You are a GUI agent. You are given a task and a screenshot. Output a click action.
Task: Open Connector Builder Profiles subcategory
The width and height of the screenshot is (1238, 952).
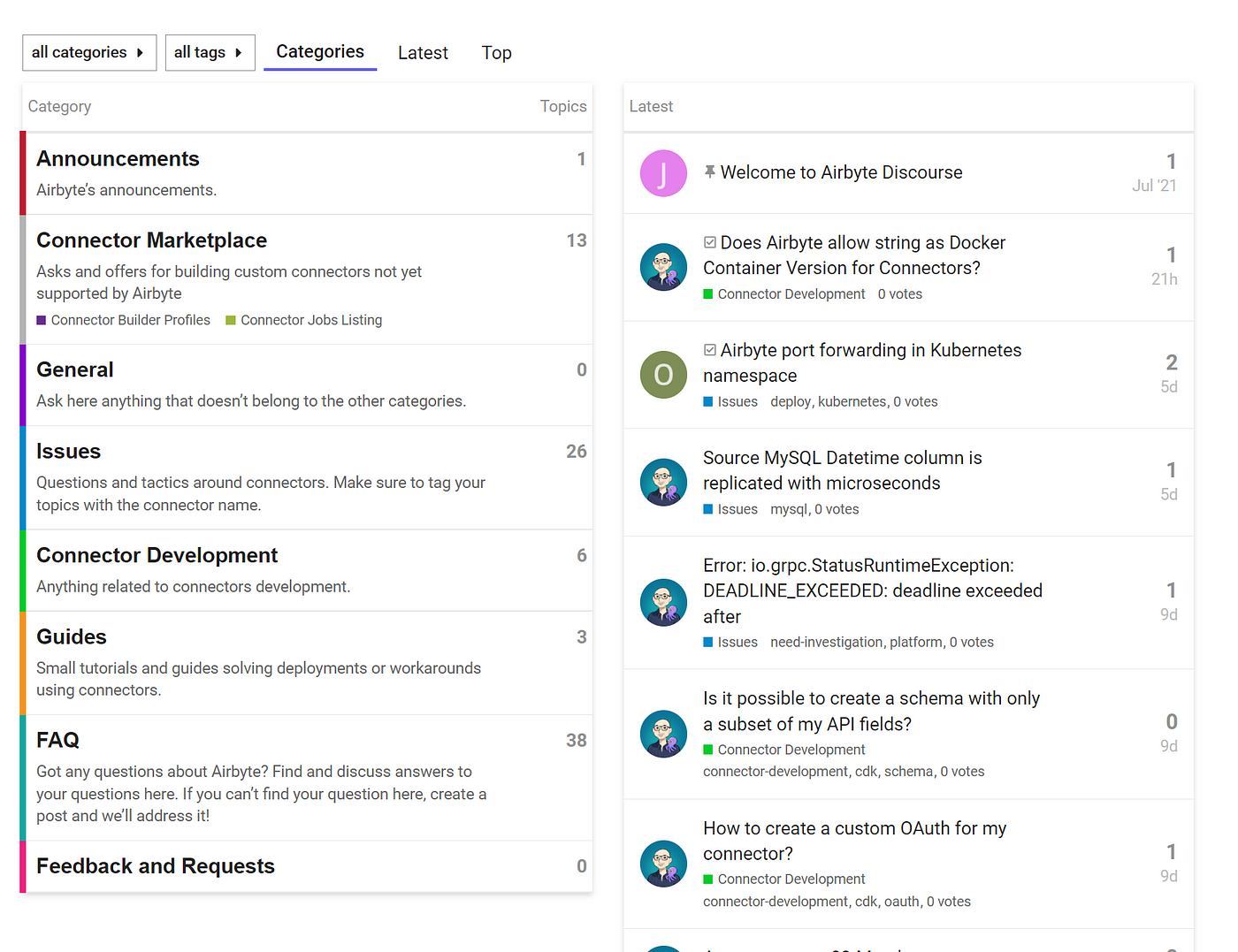[x=130, y=320]
